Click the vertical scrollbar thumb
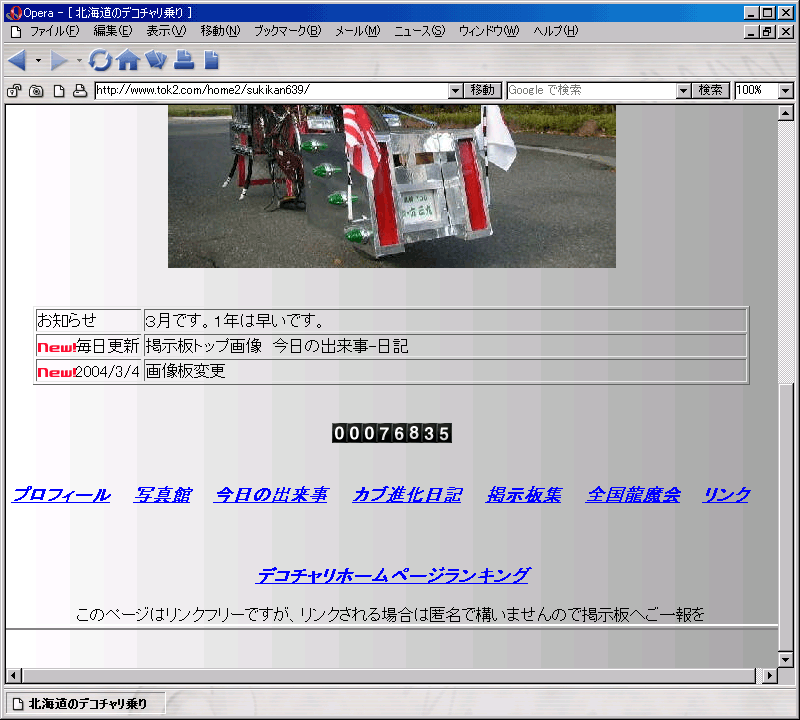Viewport: 800px width, 720px height. (786, 517)
